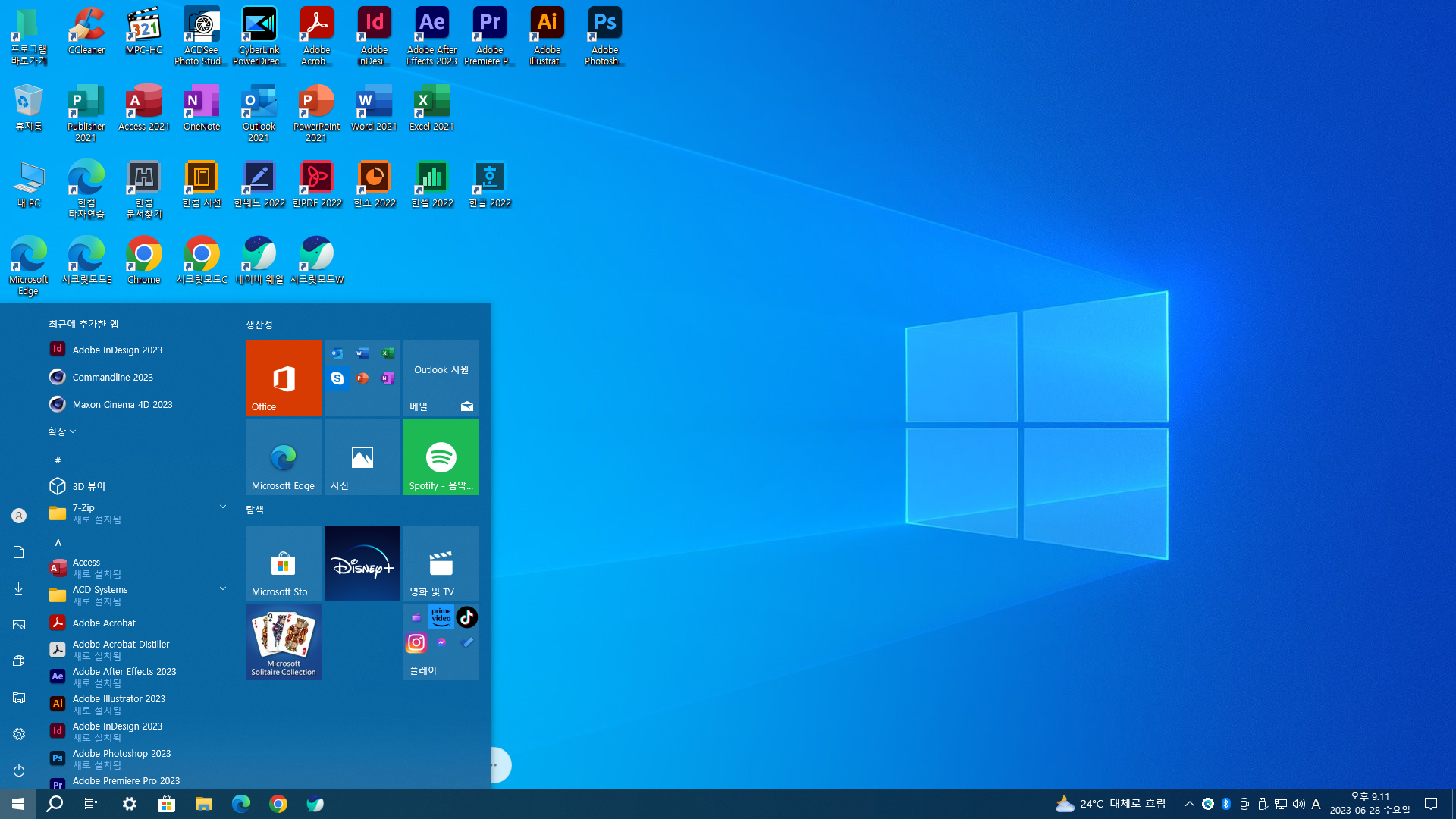
Task: Toggle the IME language indicator A
Action: pos(1316,804)
